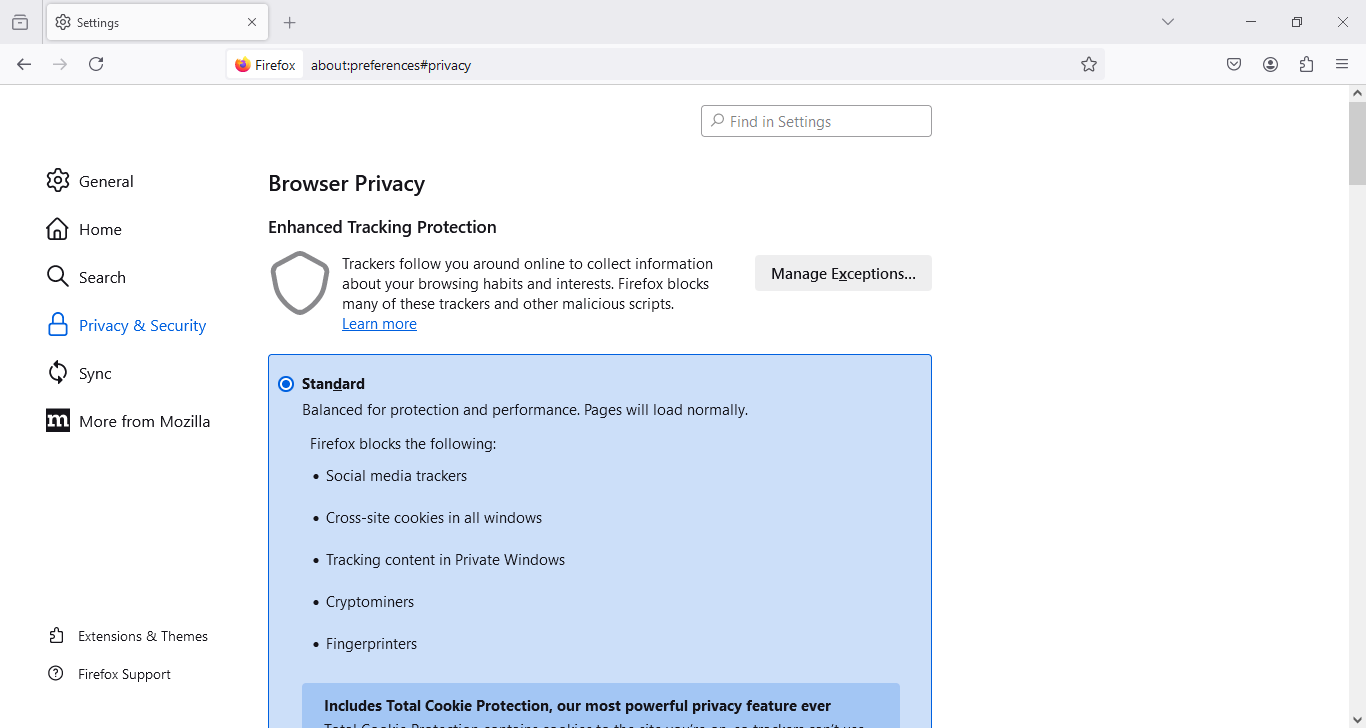Follow the Learn more link
The height and width of the screenshot is (728, 1366).
379,324
